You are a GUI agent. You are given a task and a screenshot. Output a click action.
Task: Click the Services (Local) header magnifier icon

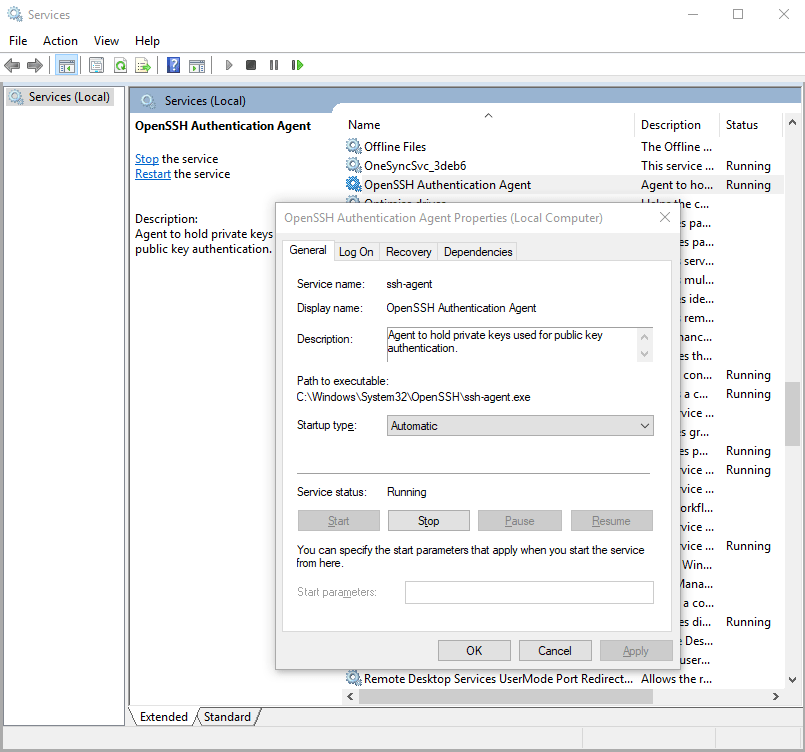point(148,101)
